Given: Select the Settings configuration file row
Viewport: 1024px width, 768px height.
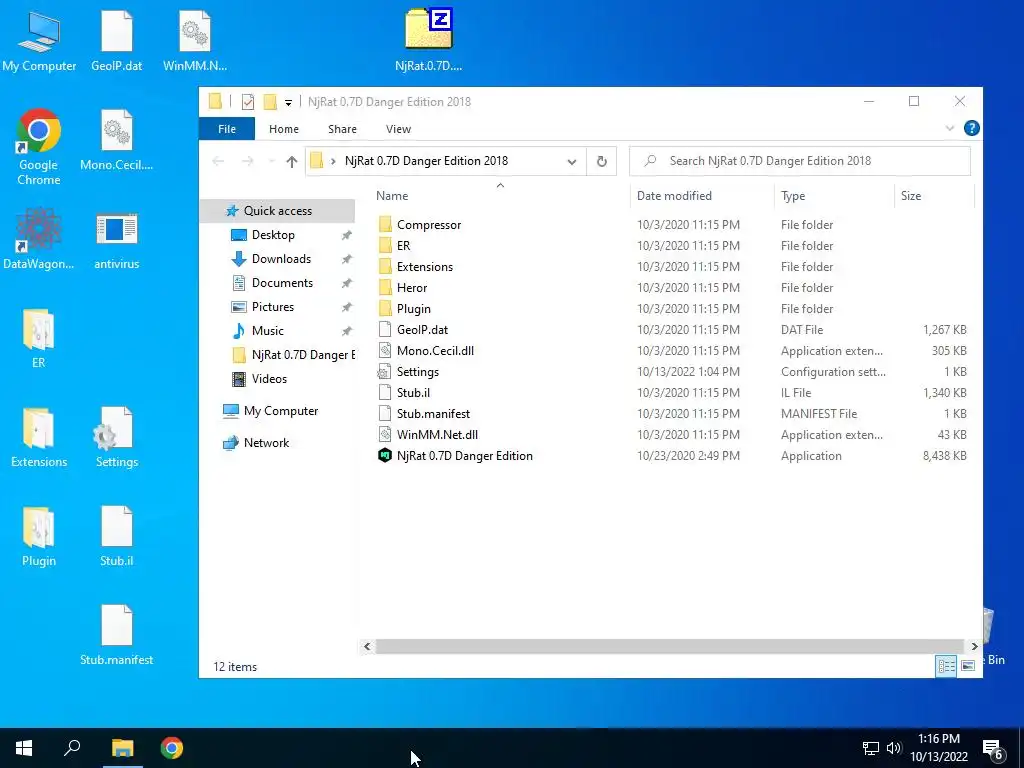Looking at the screenshot, I should (673, 372).
